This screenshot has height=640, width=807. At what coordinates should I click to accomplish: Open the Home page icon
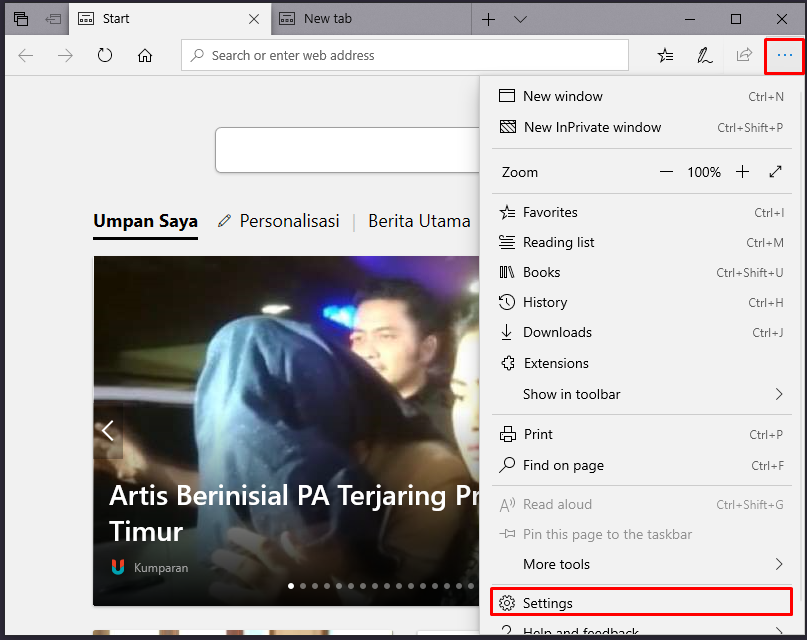point(145,56)
